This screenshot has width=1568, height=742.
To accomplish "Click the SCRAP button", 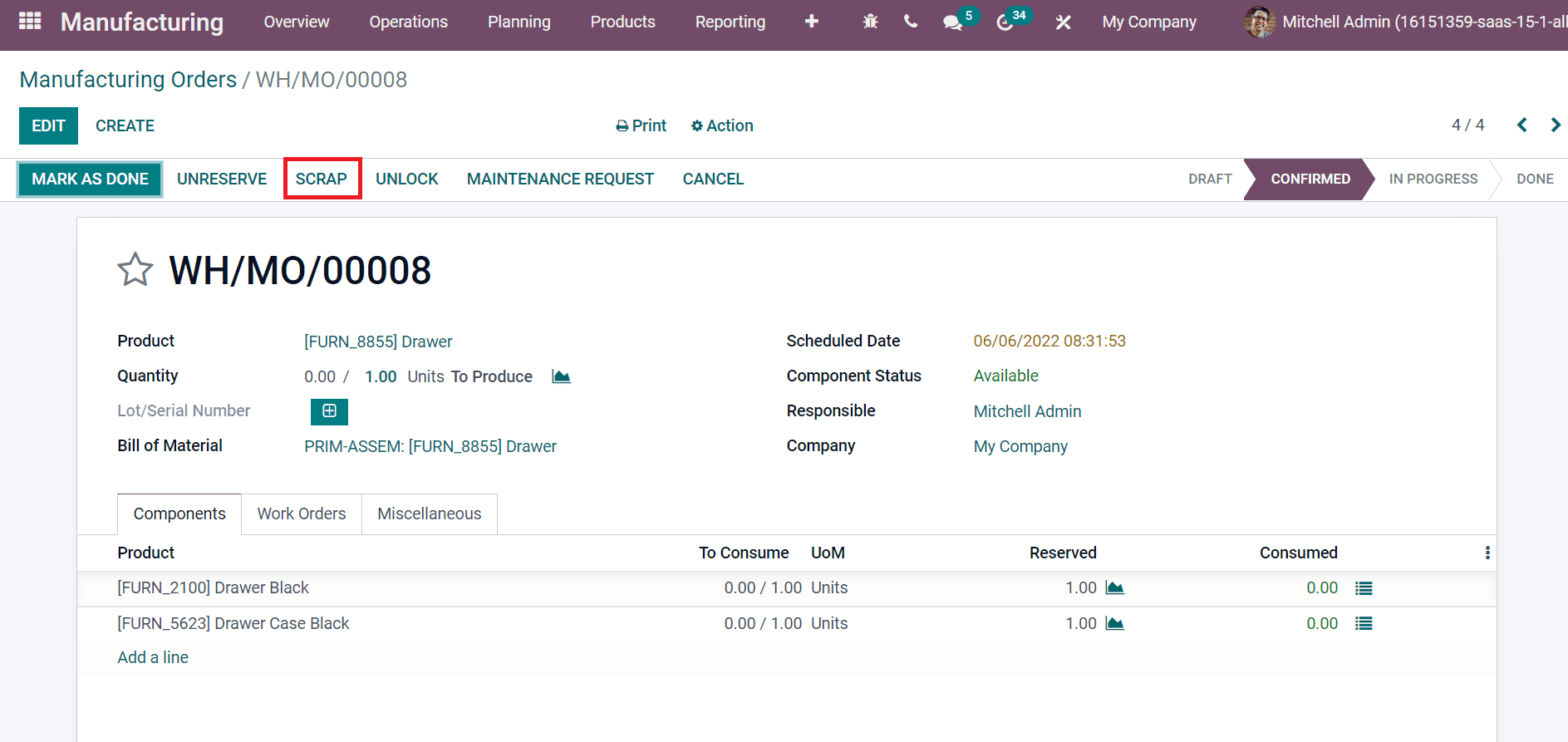I will [322, 179].
